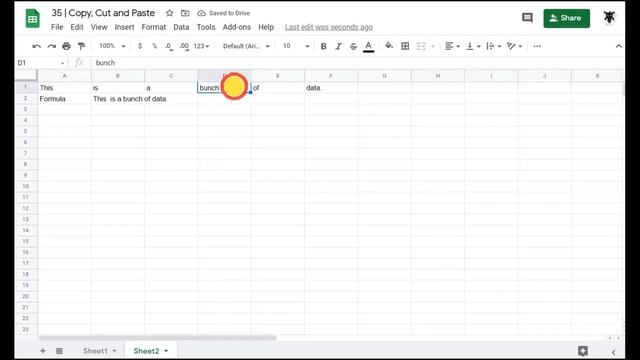Open the text color picker
The image size is (640, 360).
(x=369, y=47)
